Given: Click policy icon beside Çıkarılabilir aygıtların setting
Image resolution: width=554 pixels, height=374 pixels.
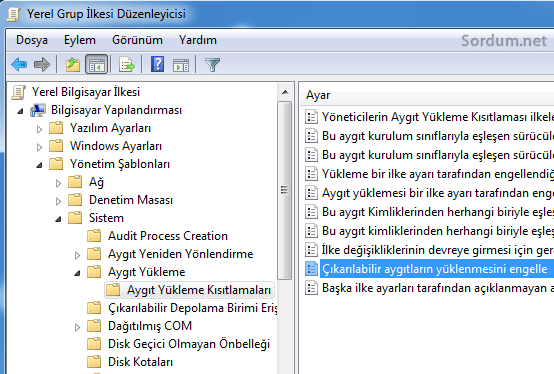Looking at the screenshot, I should [311, 269].
